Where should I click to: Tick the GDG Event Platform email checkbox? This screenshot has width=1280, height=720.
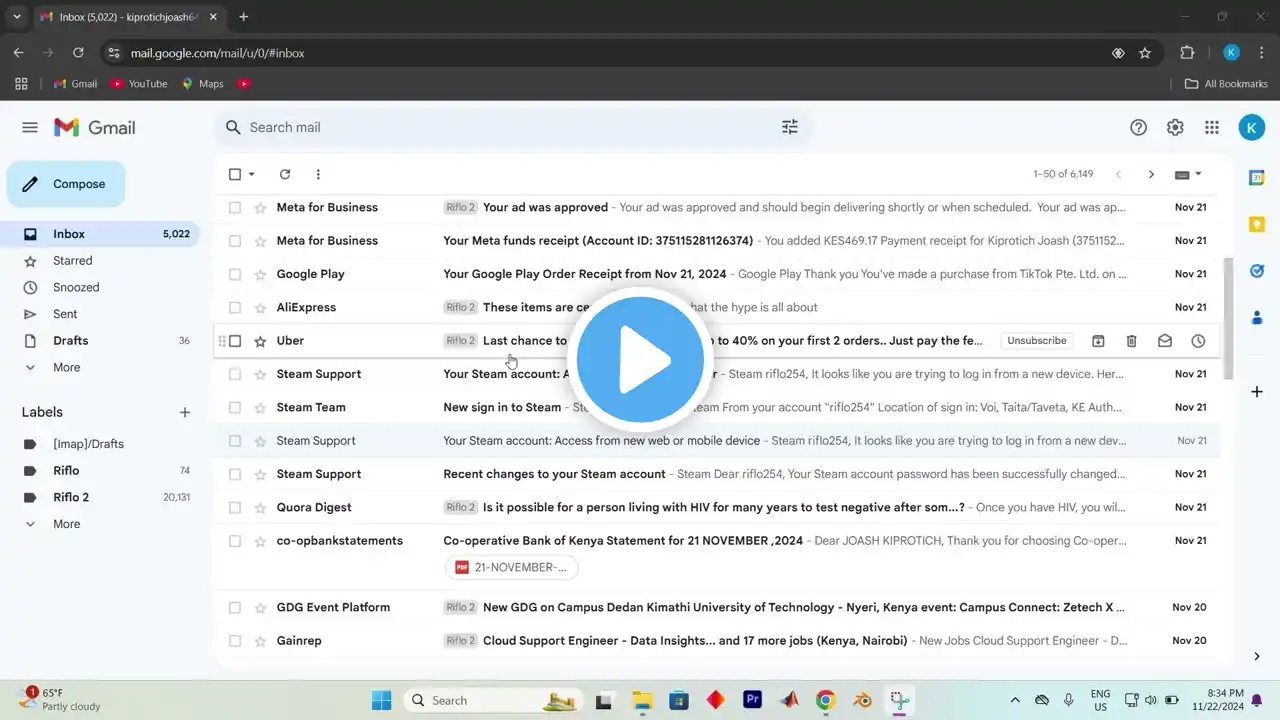click(x=235, y=608)
